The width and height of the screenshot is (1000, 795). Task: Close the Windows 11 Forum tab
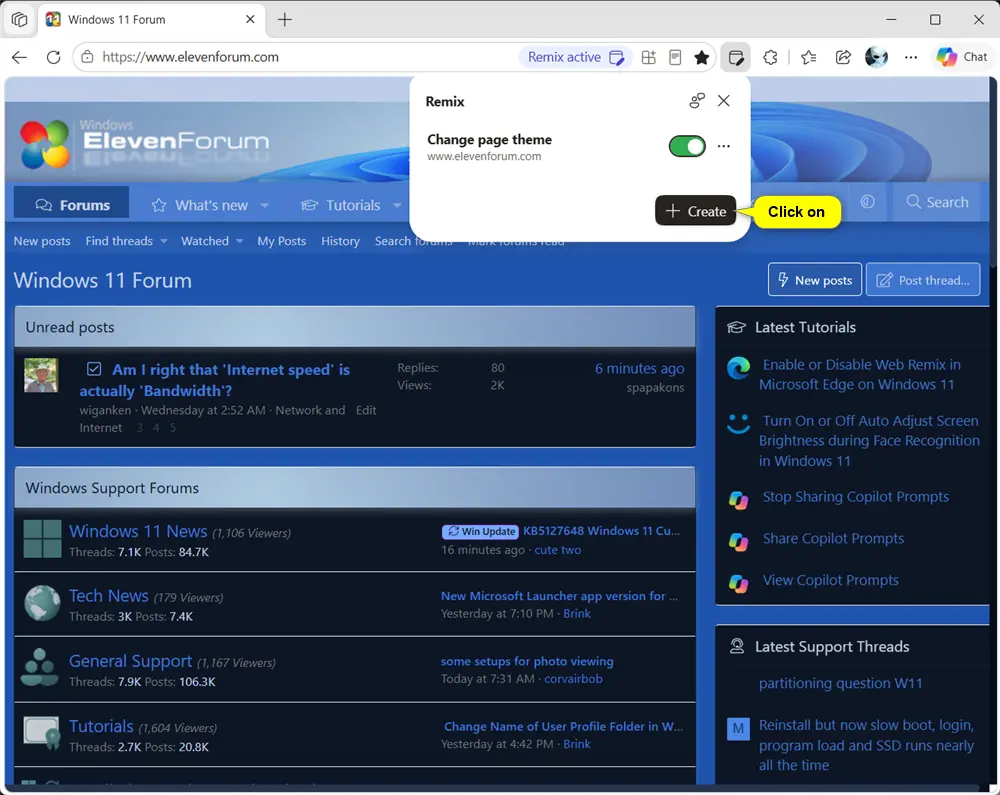pos(250,20)
